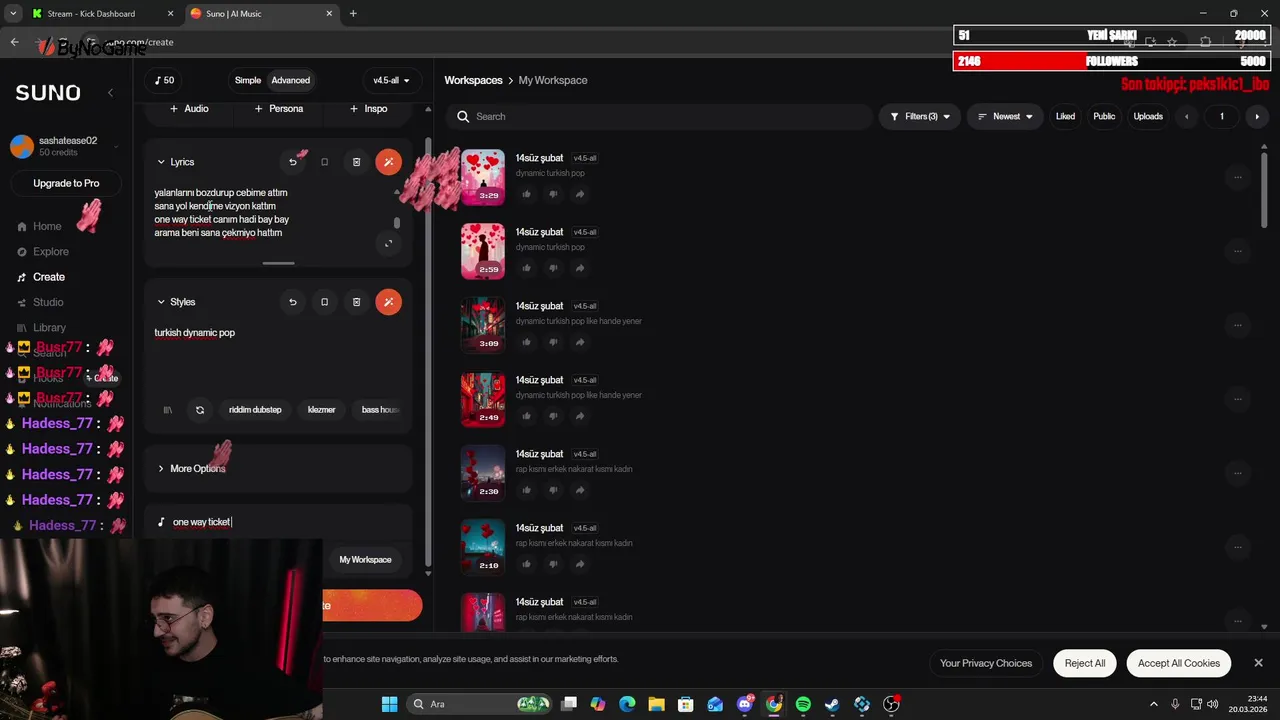The width and height of the screenshot is (1280, 720).
Task: Open the Newest sort dropdown
Action: click(1005, 117)
